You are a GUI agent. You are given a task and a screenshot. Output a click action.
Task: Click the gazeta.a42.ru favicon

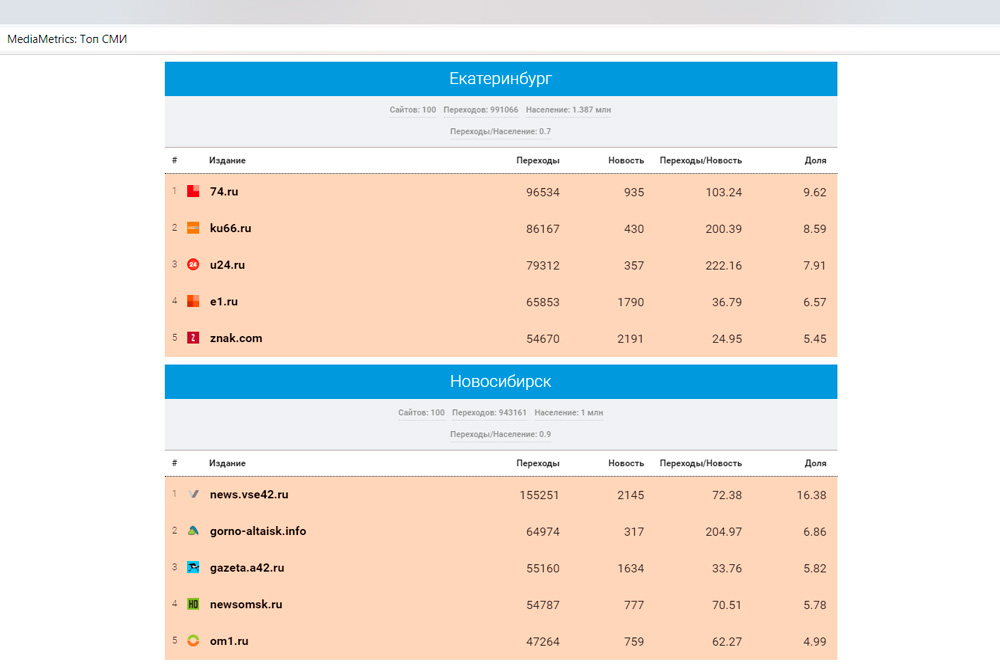(193, 568)
